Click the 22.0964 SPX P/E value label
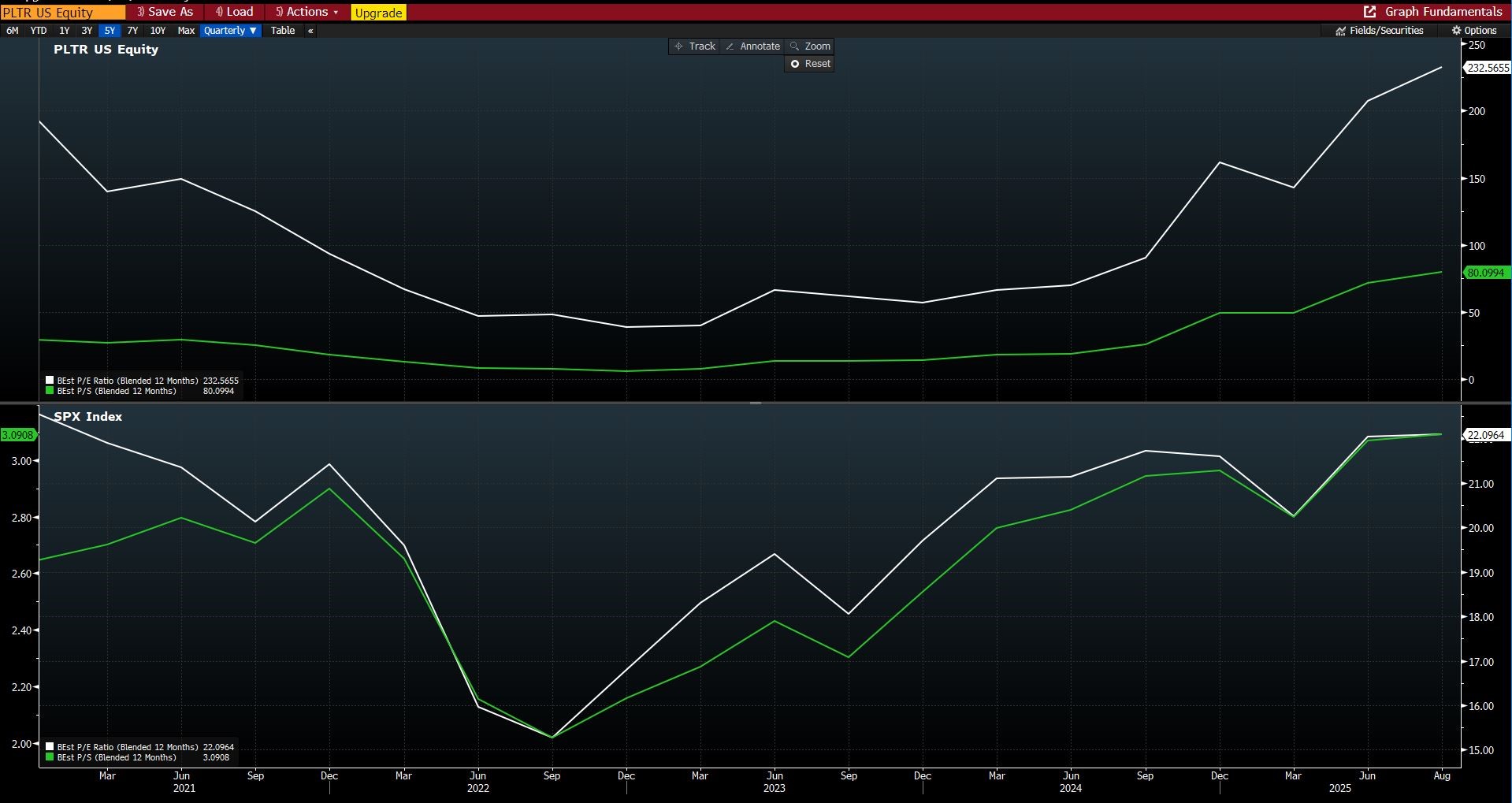The height and width of the screenshot is (803, 1512). click(1486, 435)
